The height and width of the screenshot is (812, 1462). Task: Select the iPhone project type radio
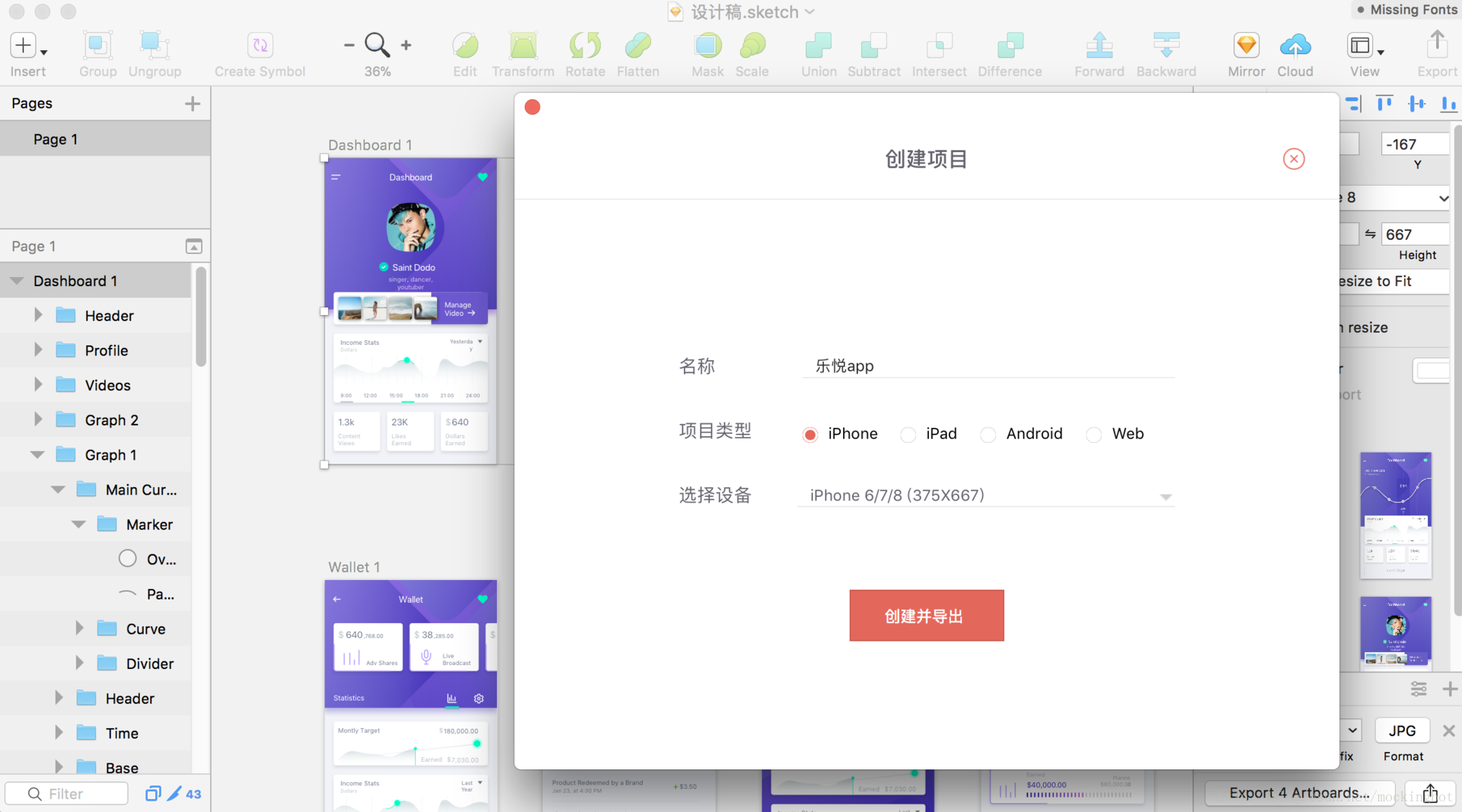coord(810,435)
